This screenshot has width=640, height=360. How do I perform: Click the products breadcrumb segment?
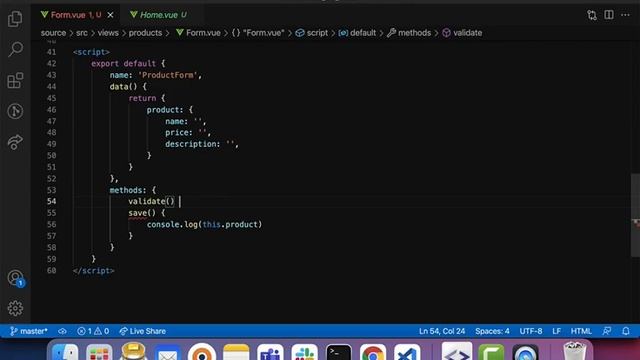click(145, 33)
